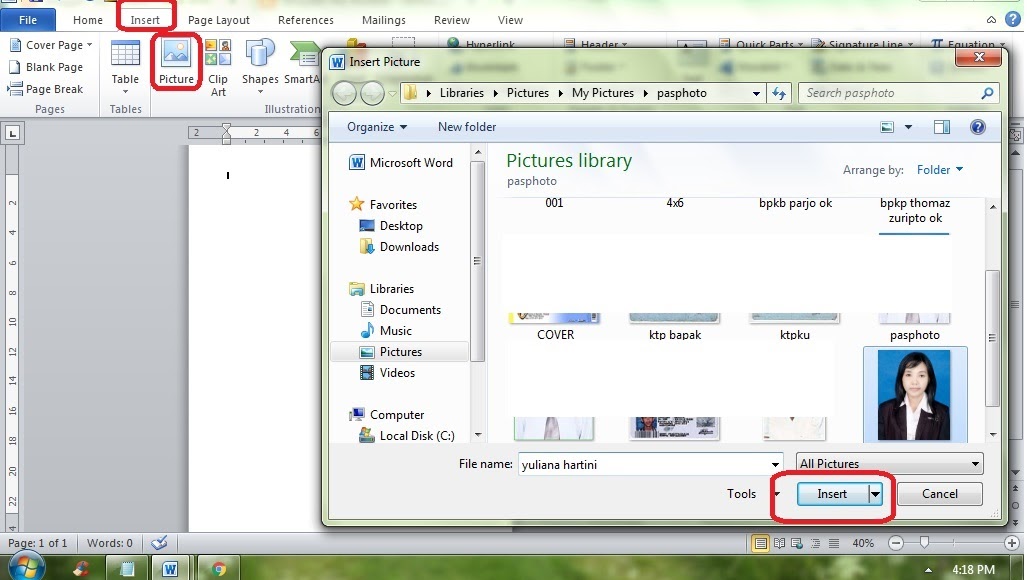Expand the address bar path dropdown

[756, 93]
